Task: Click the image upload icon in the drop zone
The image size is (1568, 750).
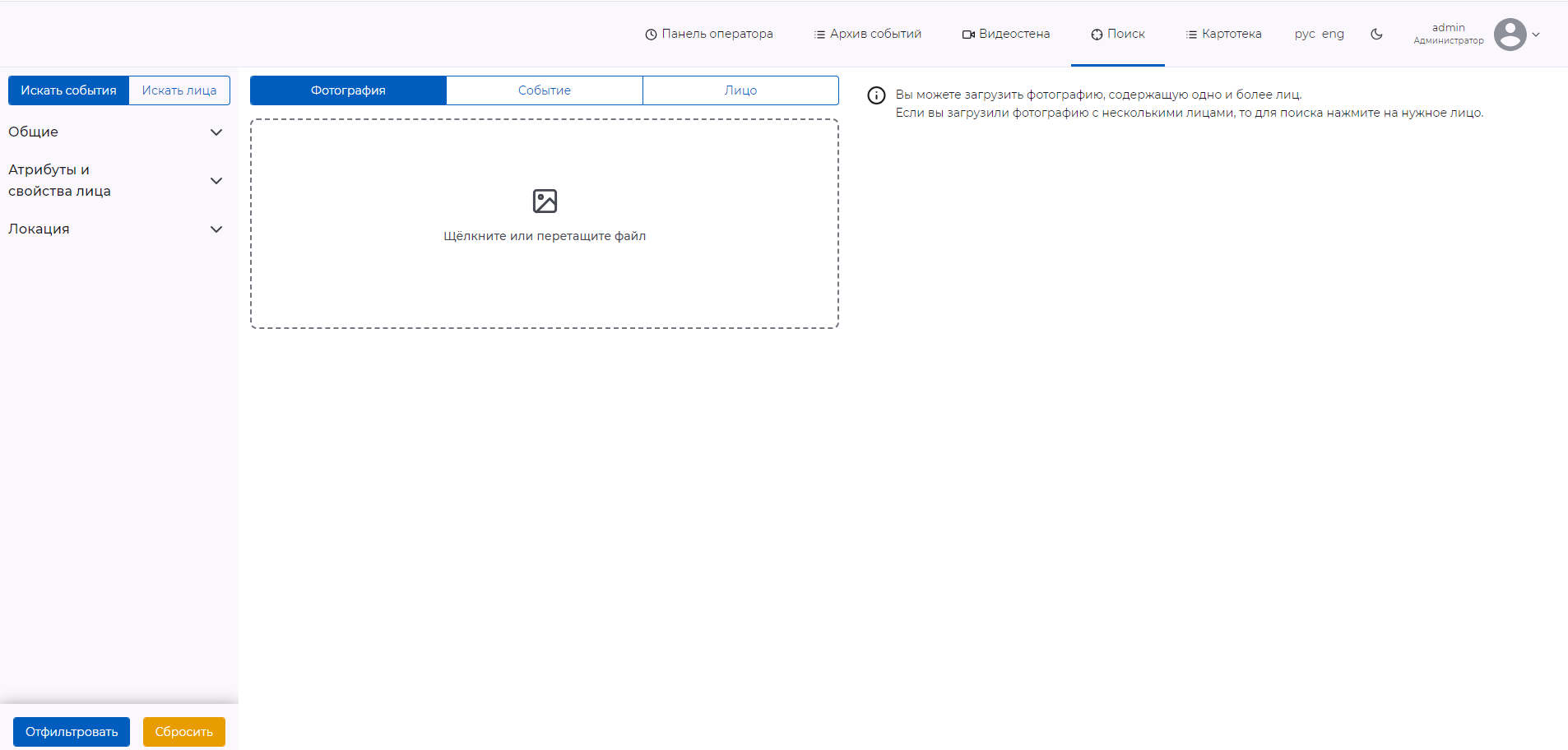Action: tap(545, 201)
